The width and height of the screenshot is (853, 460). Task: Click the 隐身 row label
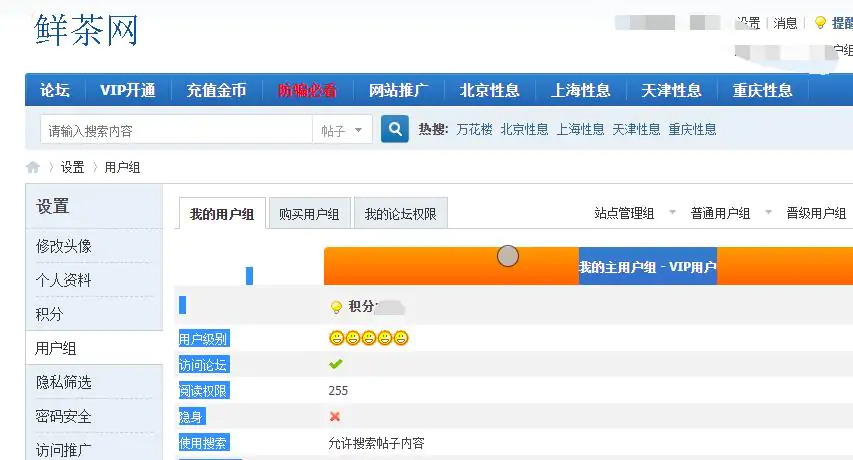tap(192, 417)
